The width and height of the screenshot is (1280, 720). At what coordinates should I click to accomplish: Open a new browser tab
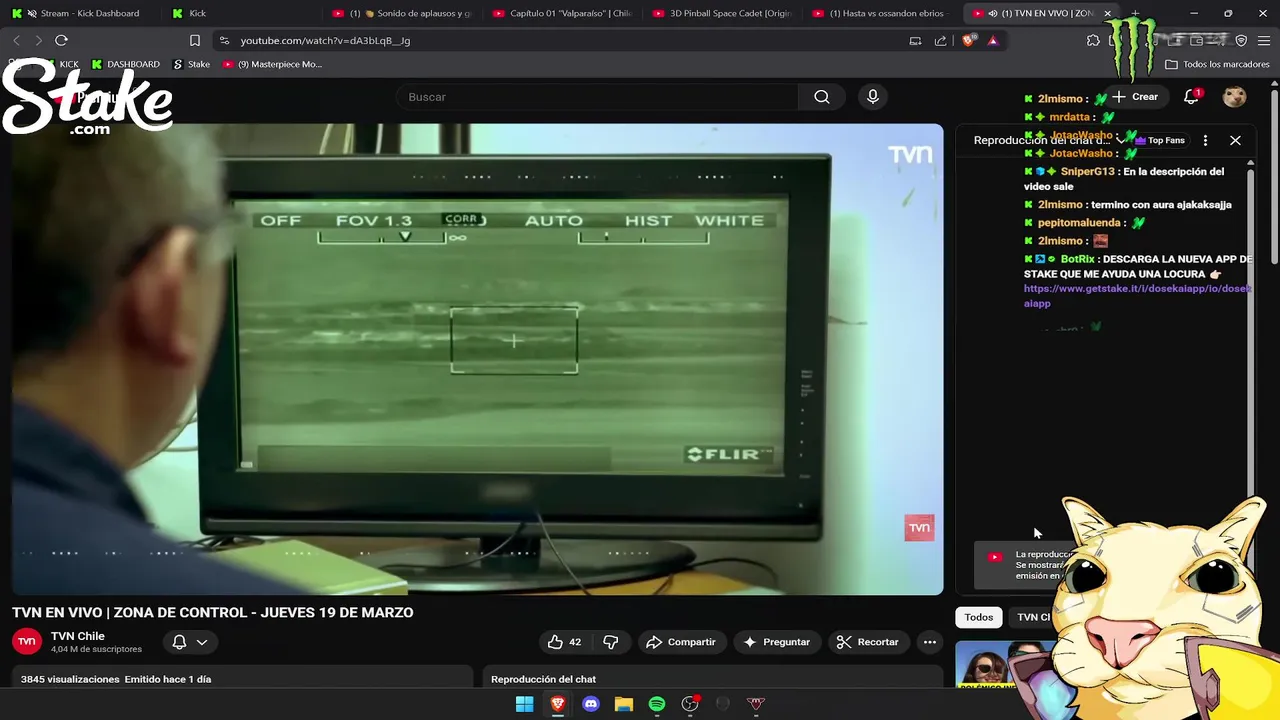coord(1135,13)
